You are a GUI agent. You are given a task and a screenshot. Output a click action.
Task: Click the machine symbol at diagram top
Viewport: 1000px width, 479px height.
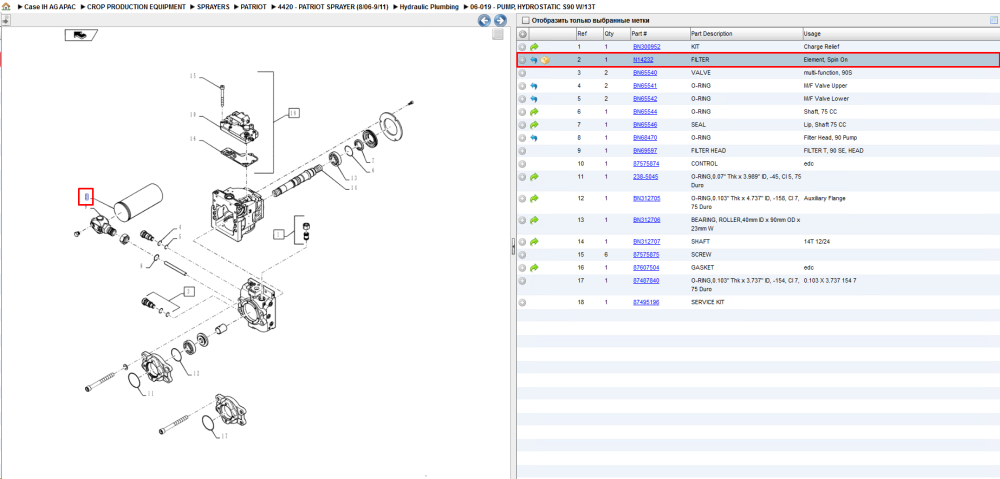tap(81, 35)
